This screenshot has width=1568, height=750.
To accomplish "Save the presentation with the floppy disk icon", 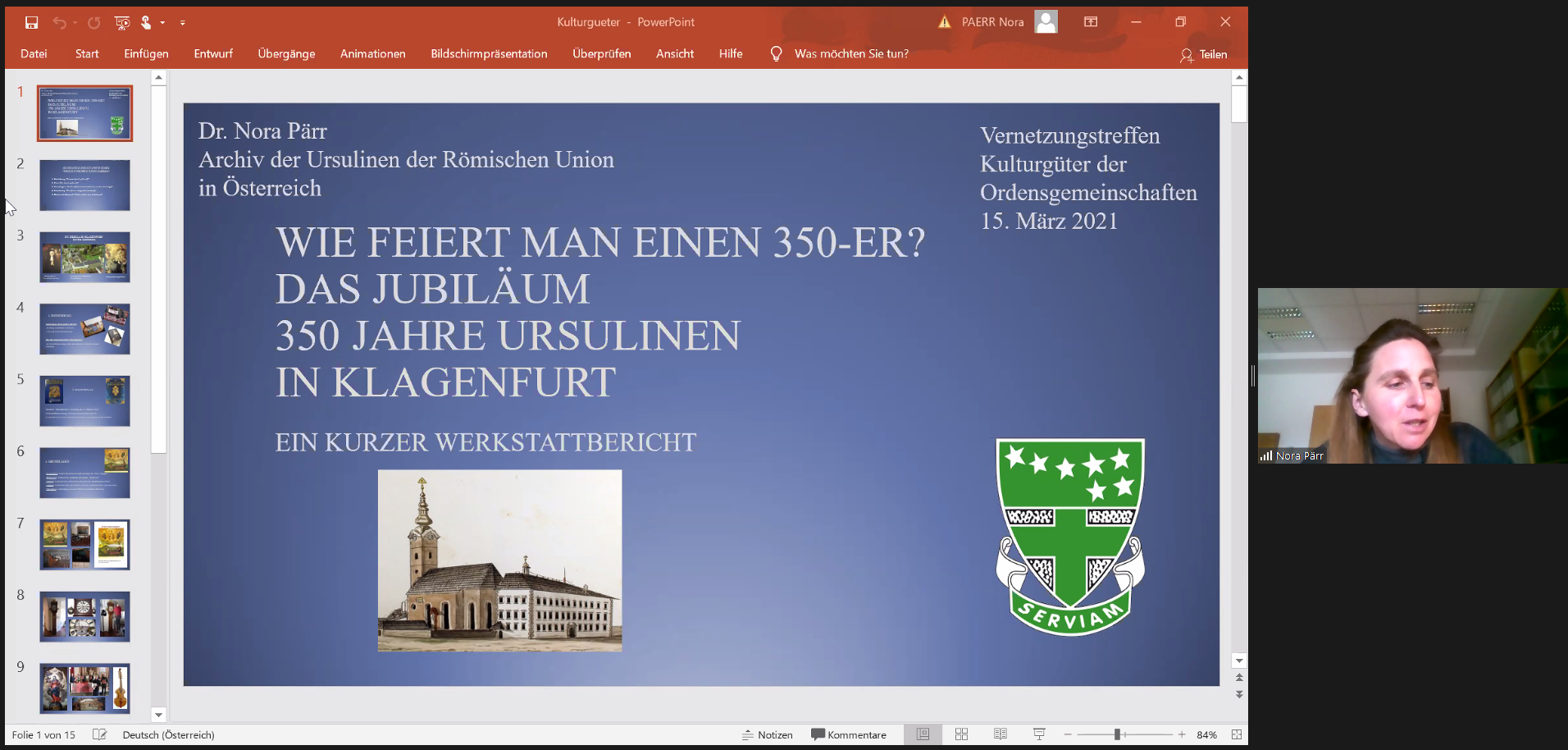I will click(31, 22).
